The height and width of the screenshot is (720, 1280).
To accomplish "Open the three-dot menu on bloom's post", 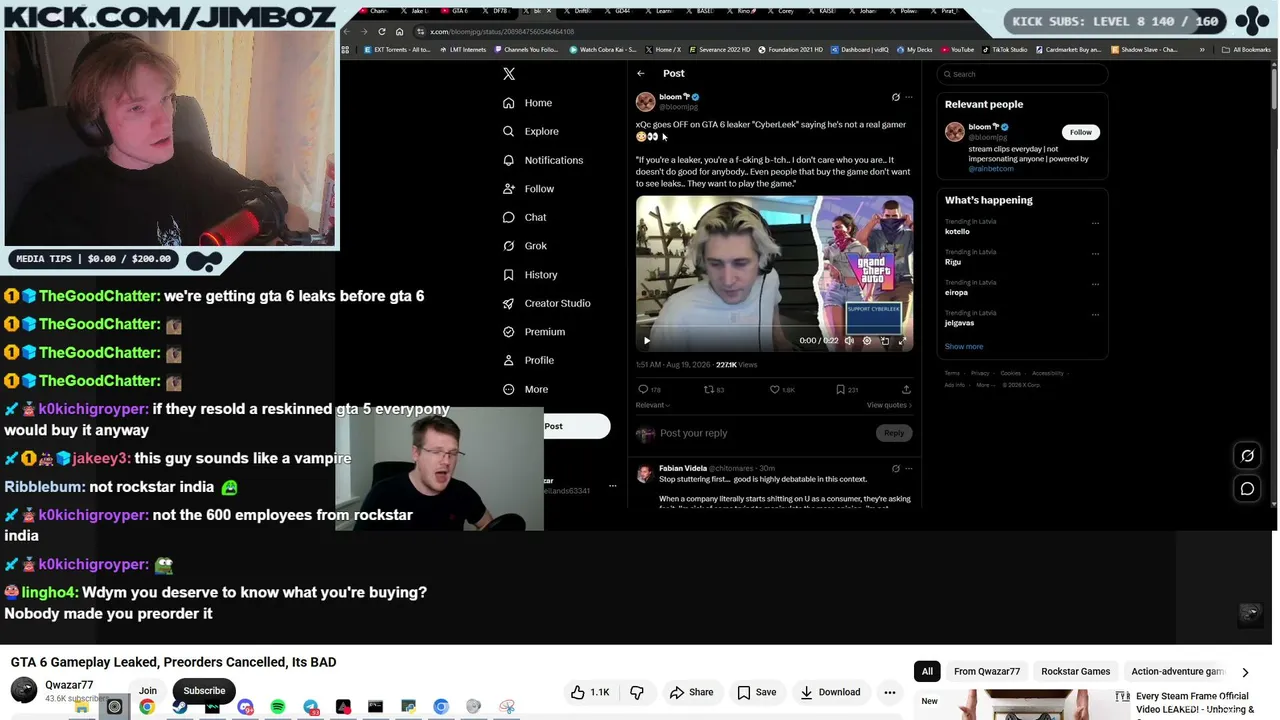I will [908, 97].
